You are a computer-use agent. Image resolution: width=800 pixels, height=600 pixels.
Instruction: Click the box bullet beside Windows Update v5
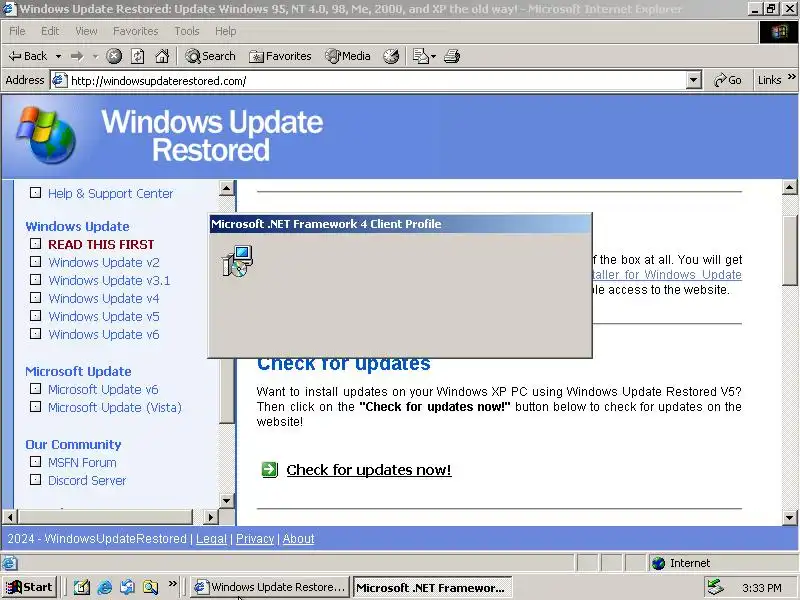click(35, 315)
